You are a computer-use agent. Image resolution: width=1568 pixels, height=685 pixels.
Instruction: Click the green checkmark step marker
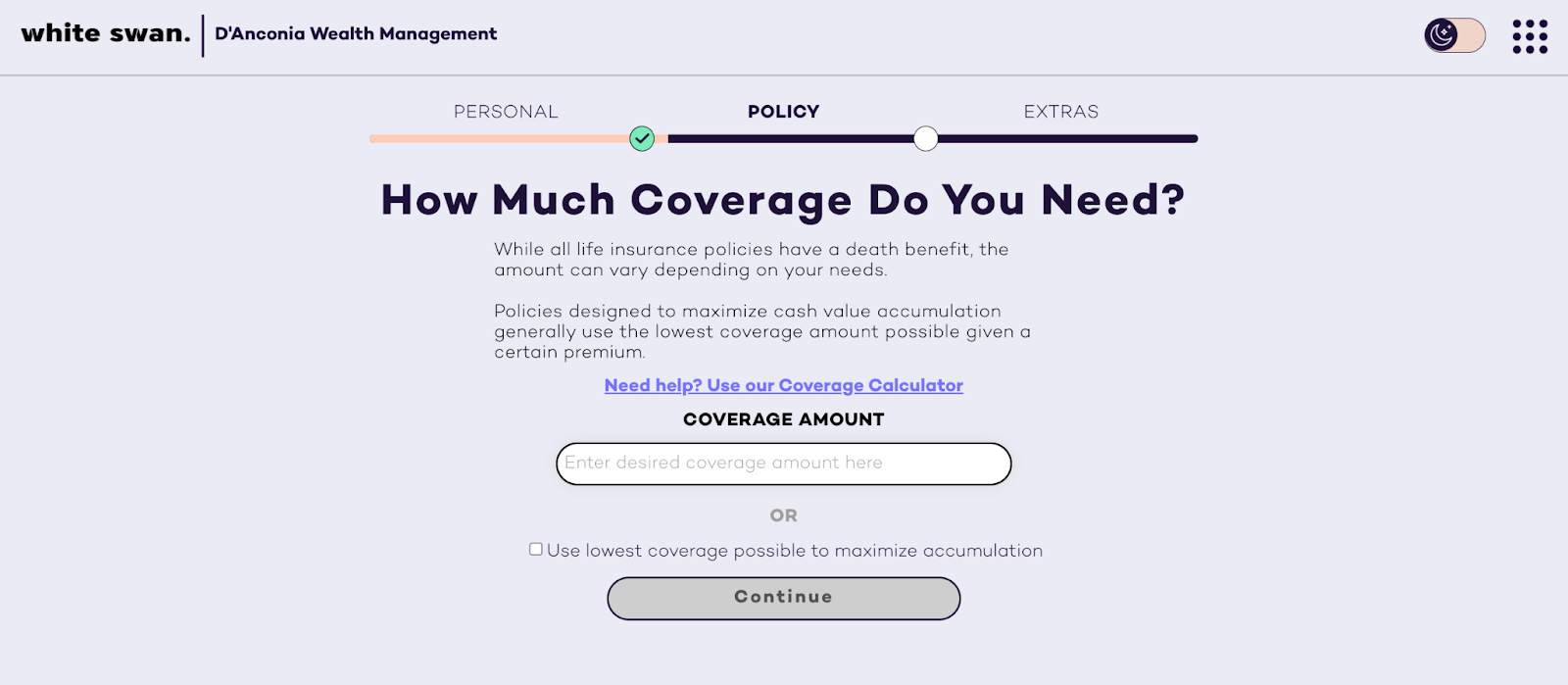[642, 139]
